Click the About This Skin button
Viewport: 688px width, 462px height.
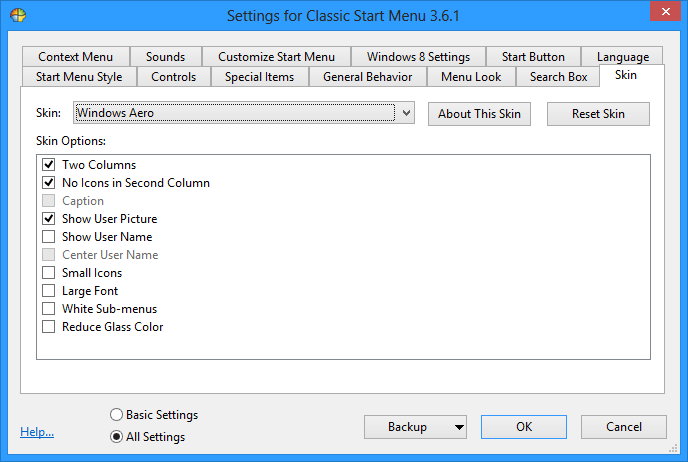[x=480, y=114]
